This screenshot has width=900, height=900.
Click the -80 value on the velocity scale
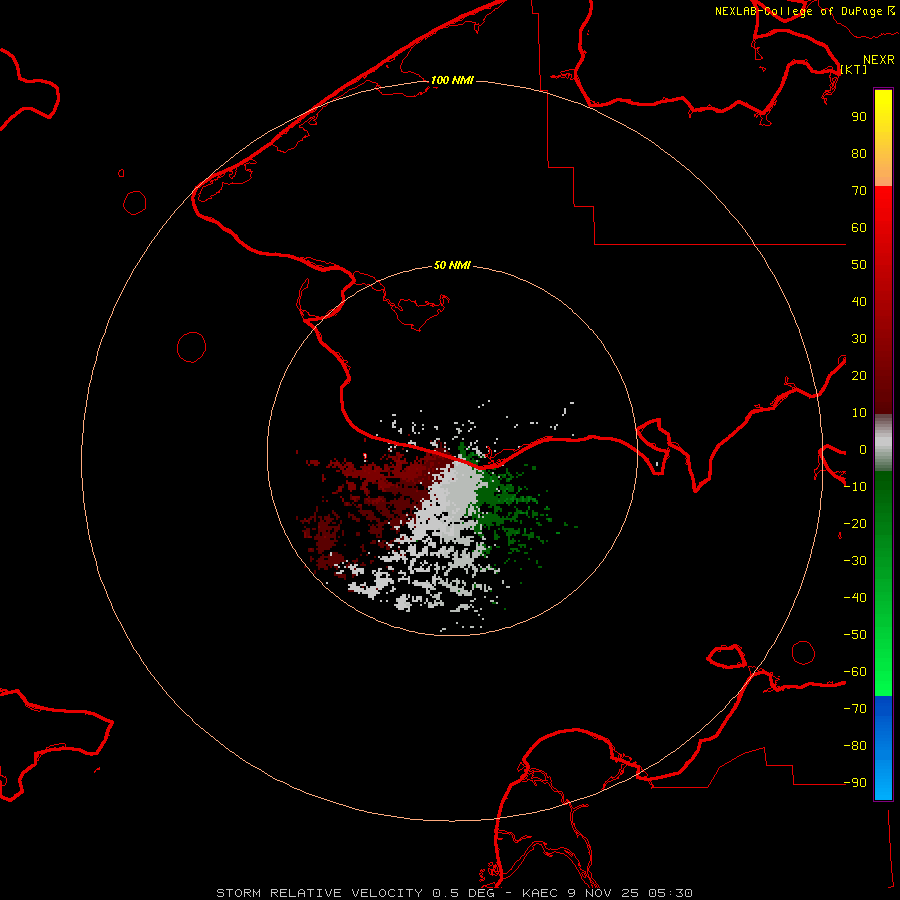[855, 746]
